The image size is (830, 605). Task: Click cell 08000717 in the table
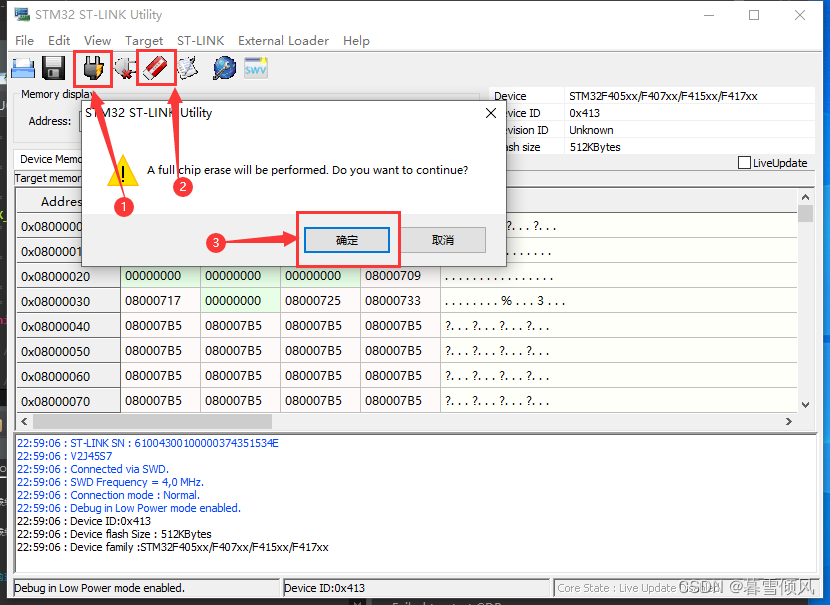point(160,301)
